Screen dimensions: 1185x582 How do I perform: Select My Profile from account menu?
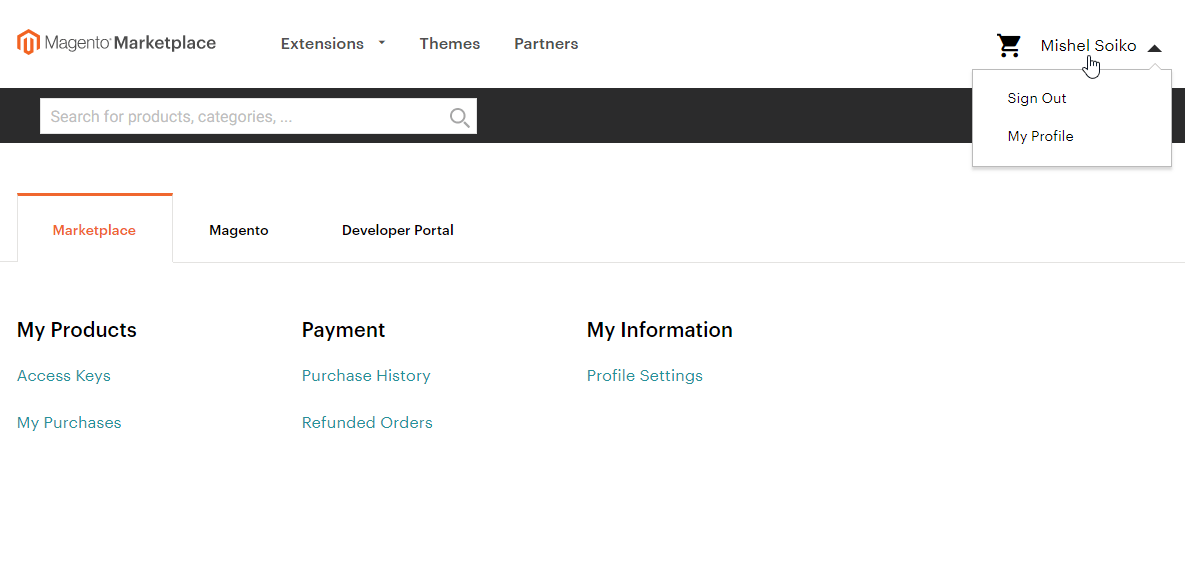(1041, 136)
